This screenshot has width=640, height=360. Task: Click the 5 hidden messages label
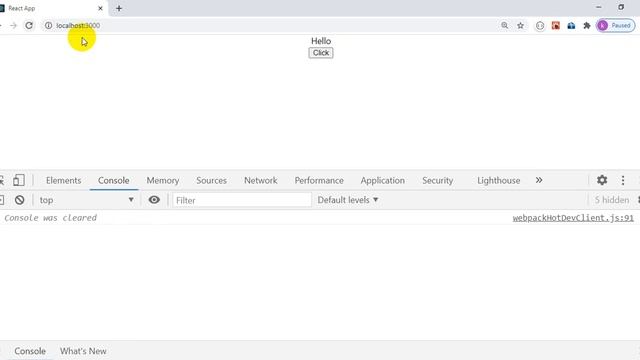611,200
